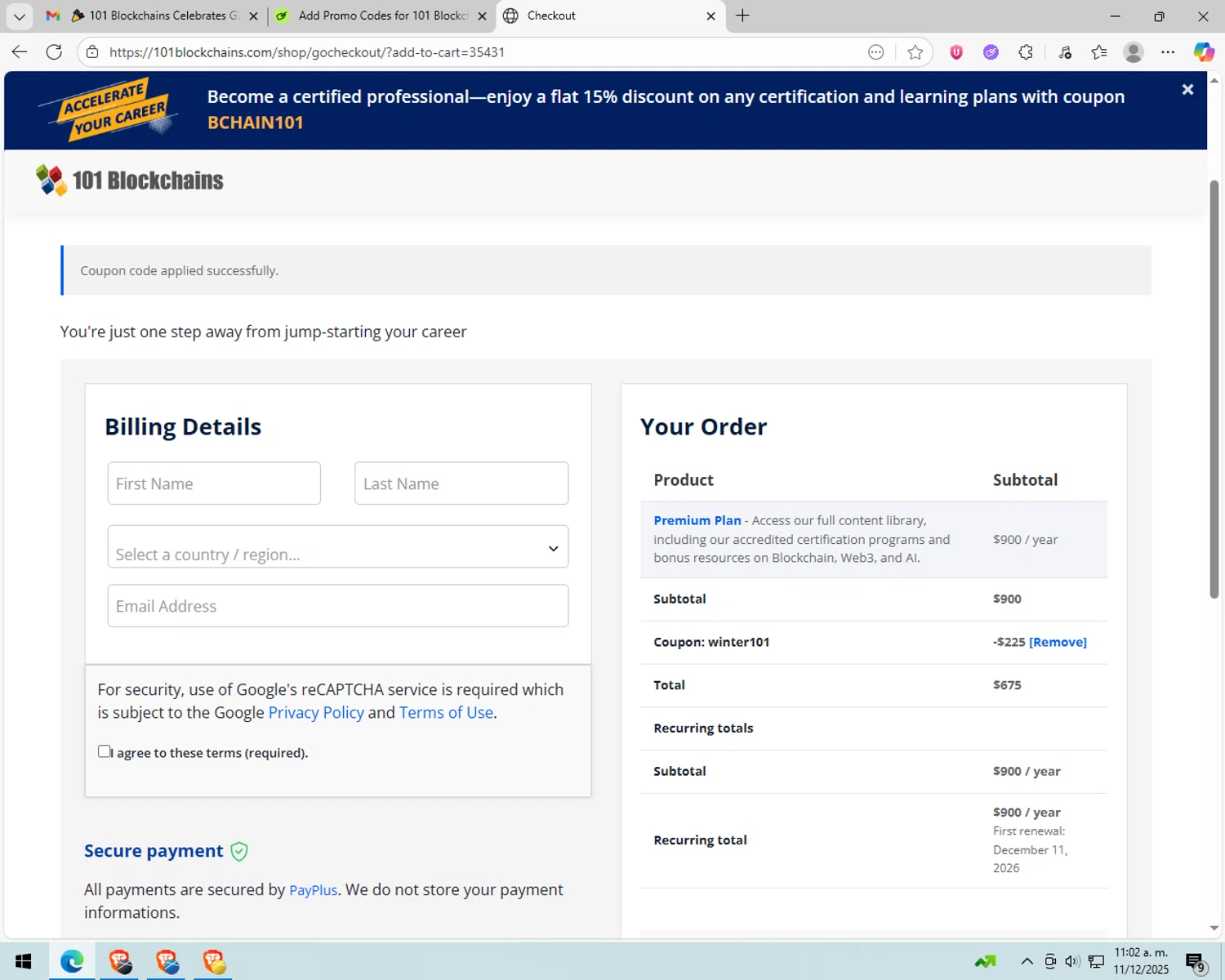
Task: Open second Brave icon in taskbar
Action: coord(167,961)
